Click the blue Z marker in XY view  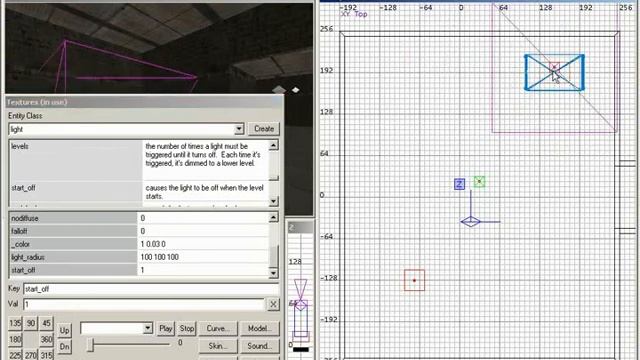pyautogui.click(x=459, y=184)
